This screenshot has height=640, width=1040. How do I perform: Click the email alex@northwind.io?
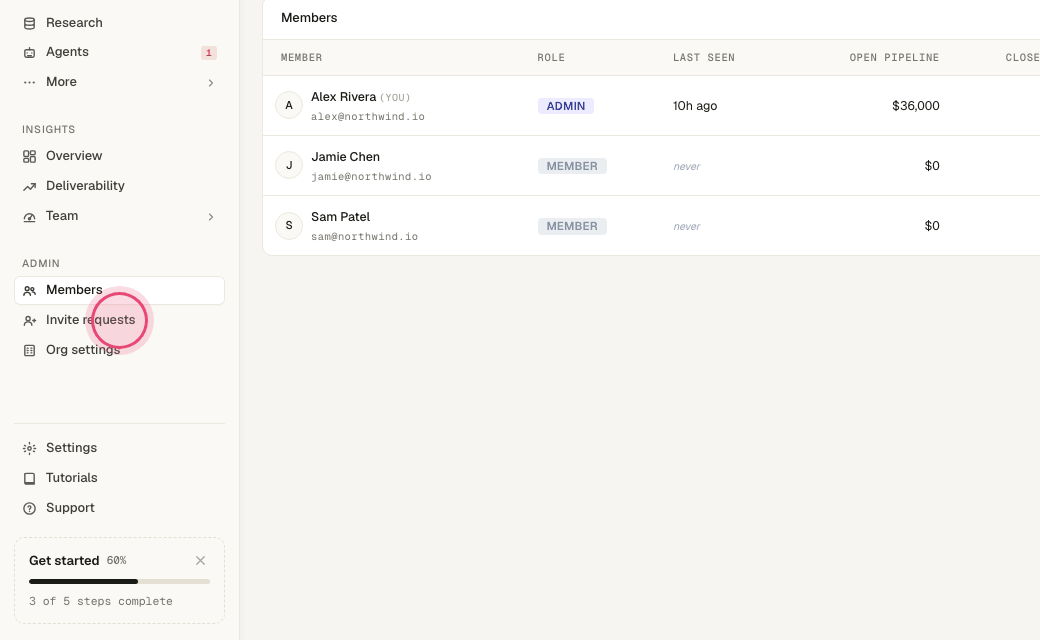point(368,117)
